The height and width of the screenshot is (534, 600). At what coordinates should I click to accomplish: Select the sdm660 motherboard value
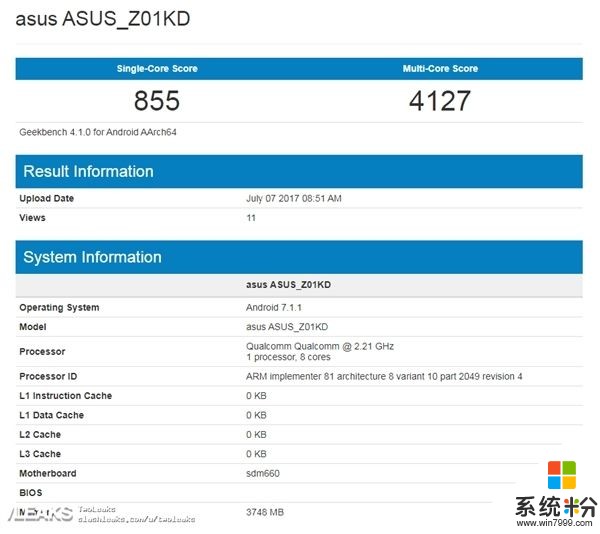point(263,473)
